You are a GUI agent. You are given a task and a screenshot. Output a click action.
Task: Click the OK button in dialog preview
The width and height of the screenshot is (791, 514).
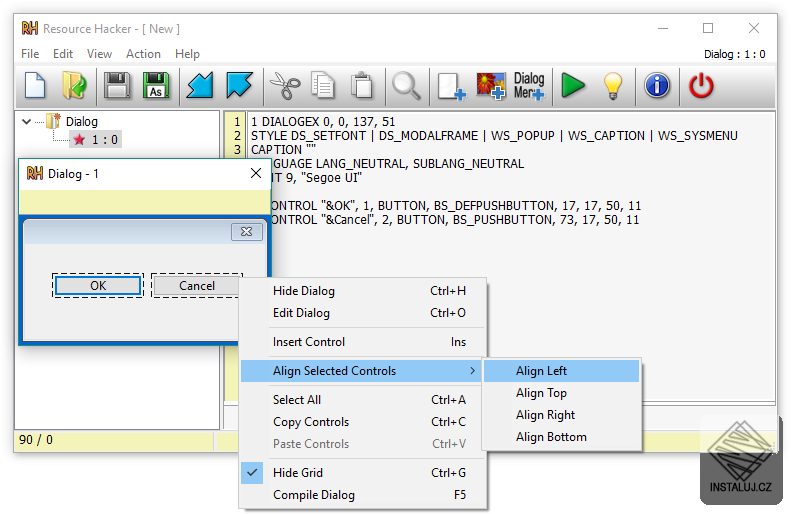98,286
